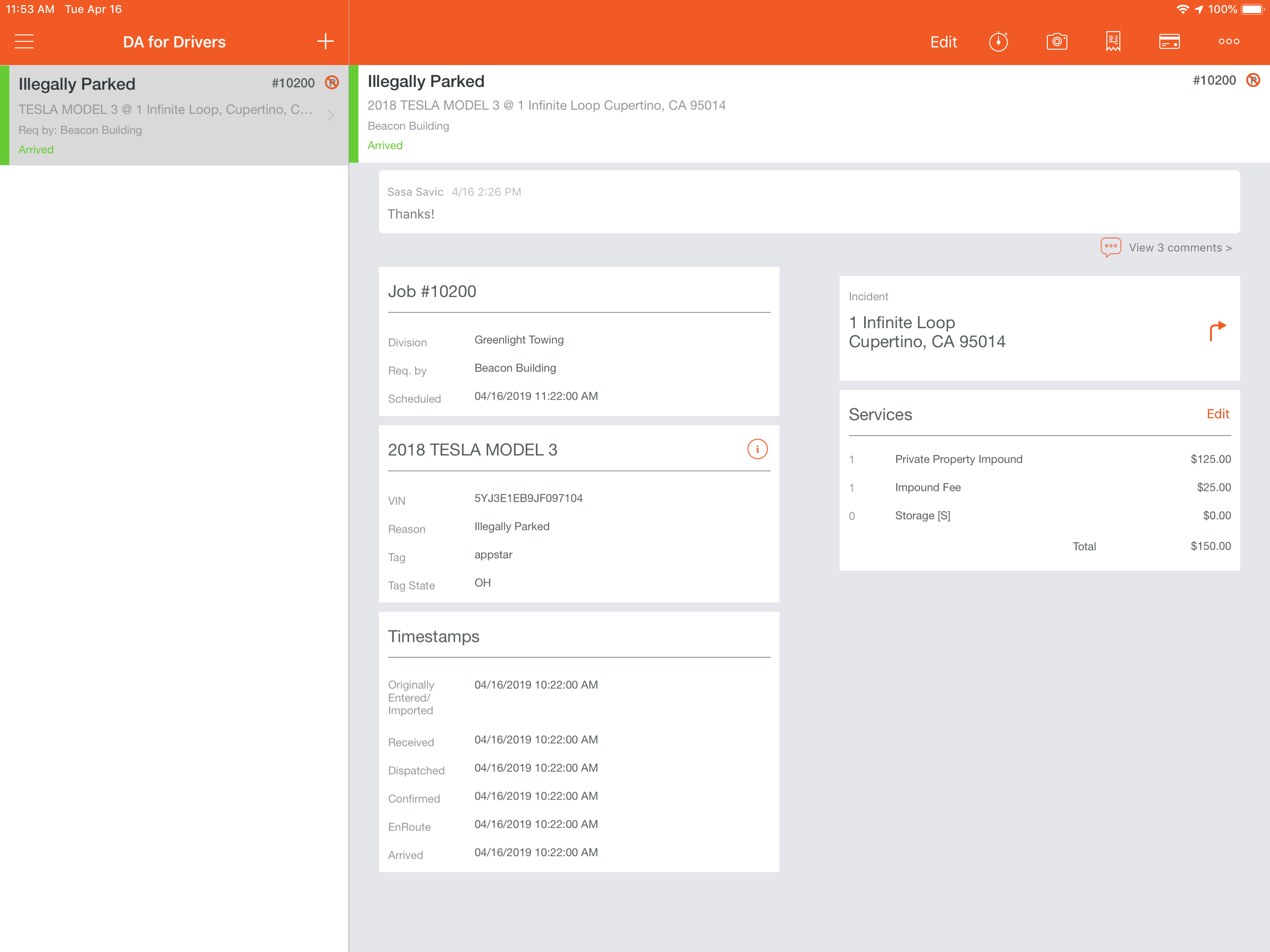Tap the vehicle info circle icon
This screenshot has width=1270, height=952.
click(757, 449)
